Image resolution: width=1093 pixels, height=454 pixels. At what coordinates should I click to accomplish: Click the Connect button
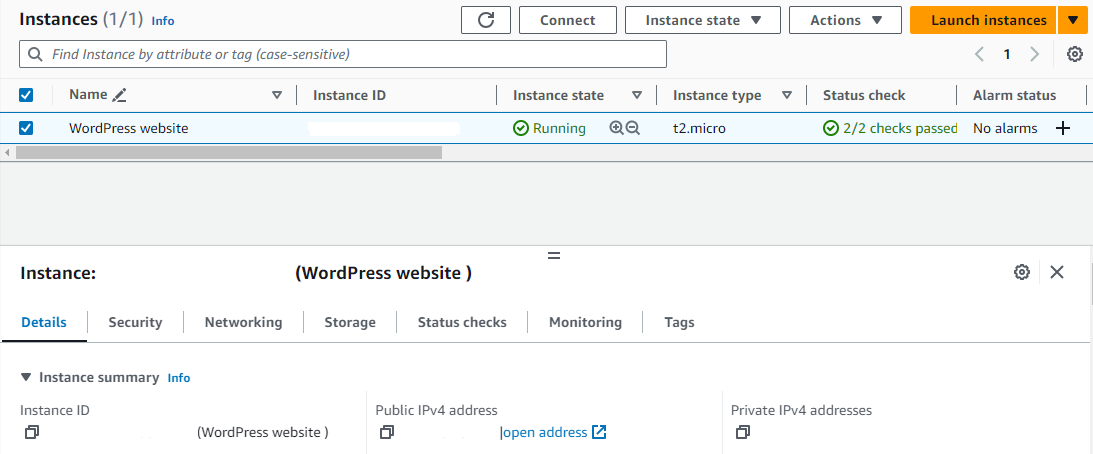tap(567, 20)
